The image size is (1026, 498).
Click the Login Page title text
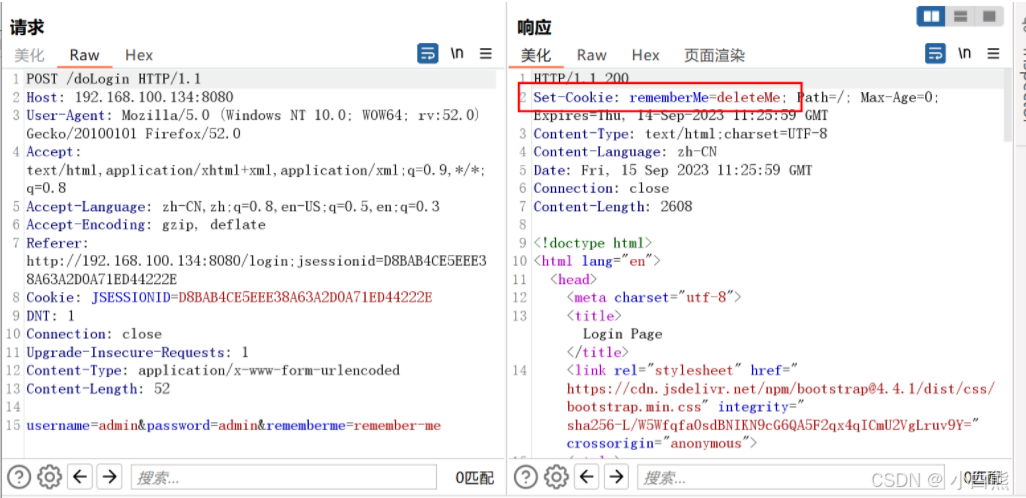tap(623, 334)
